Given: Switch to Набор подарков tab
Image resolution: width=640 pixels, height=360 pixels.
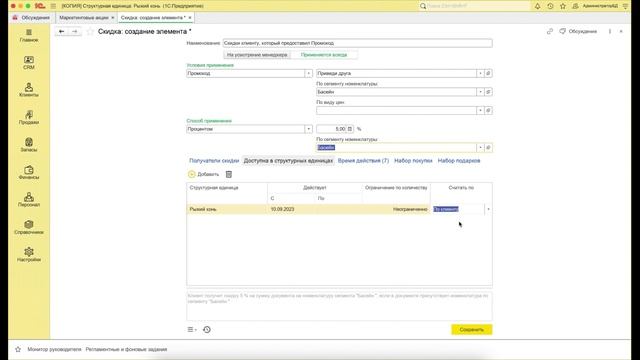Looking at the screenshot, I should click(x=459, y=161).
